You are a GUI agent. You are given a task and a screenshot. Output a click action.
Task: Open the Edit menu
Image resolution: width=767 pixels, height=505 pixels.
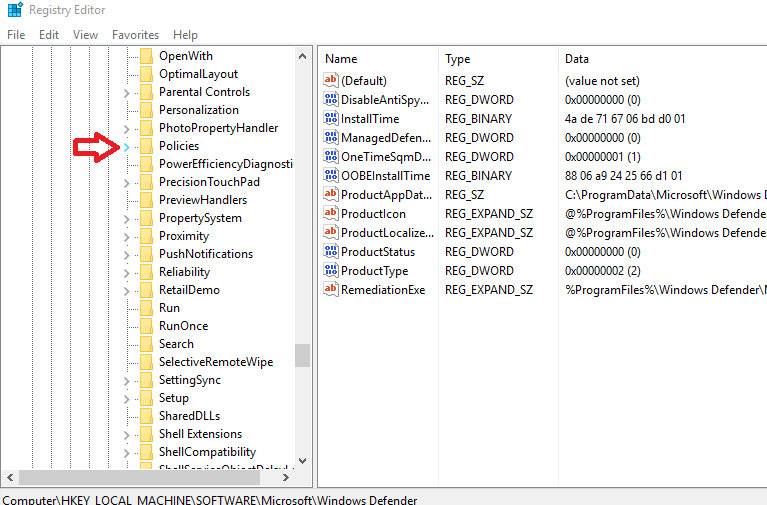coord(49,35)
